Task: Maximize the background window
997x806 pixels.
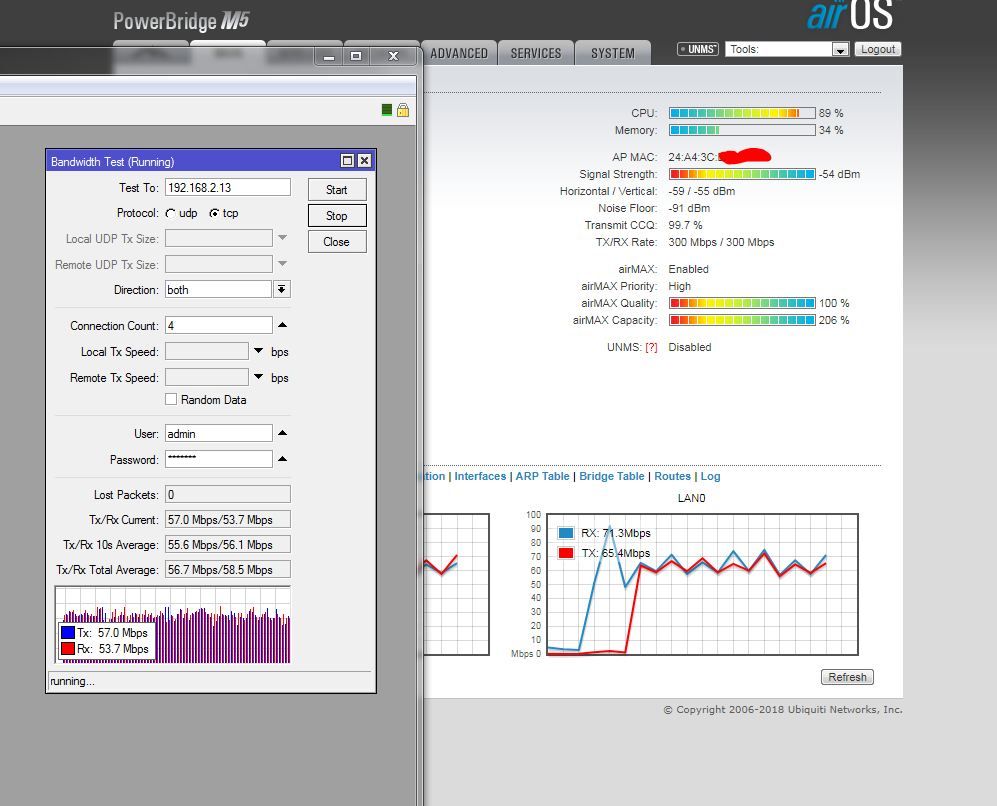Action: pos(356,56)
